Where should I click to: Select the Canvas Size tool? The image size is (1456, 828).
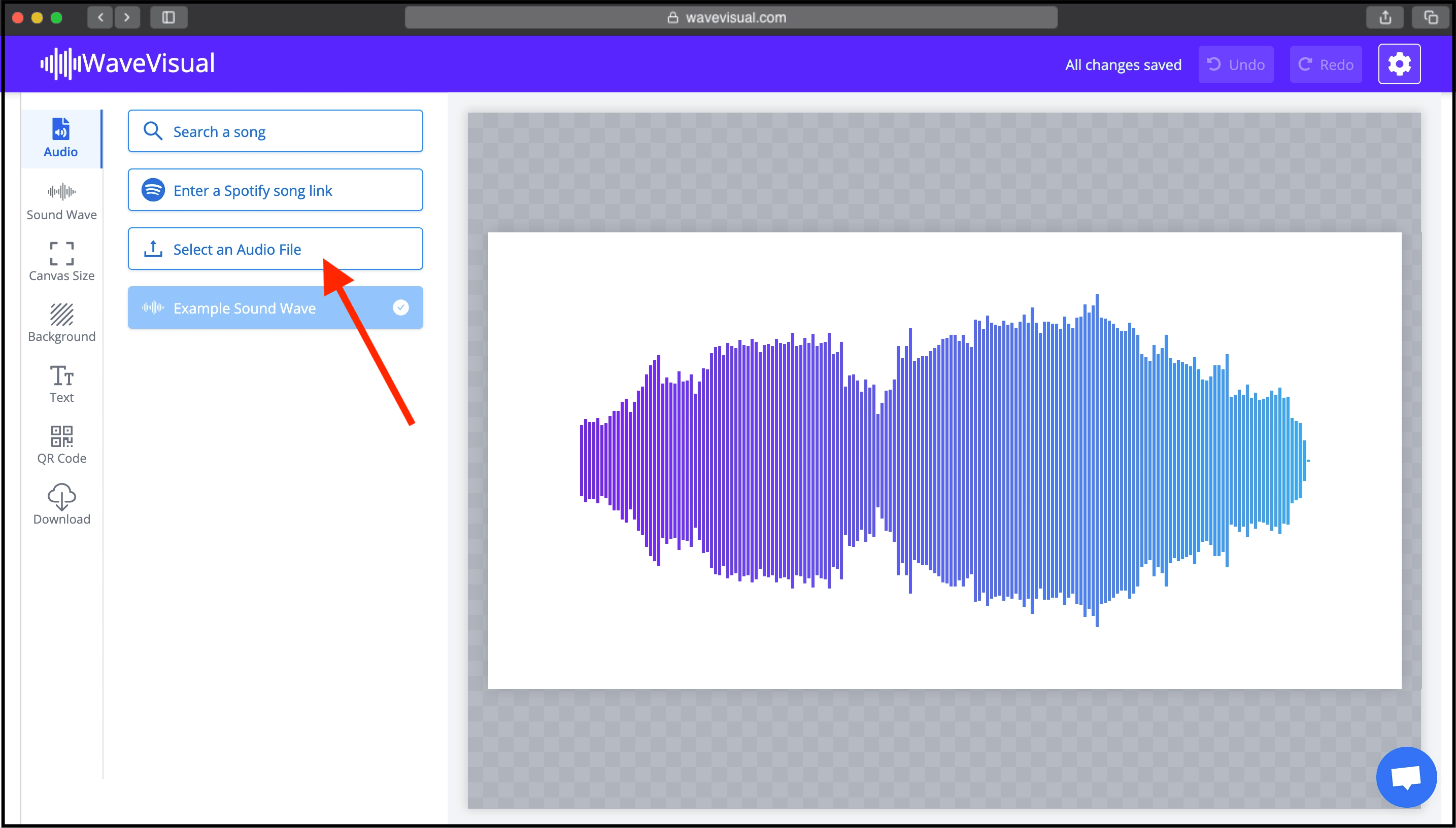tap(61, 254)
